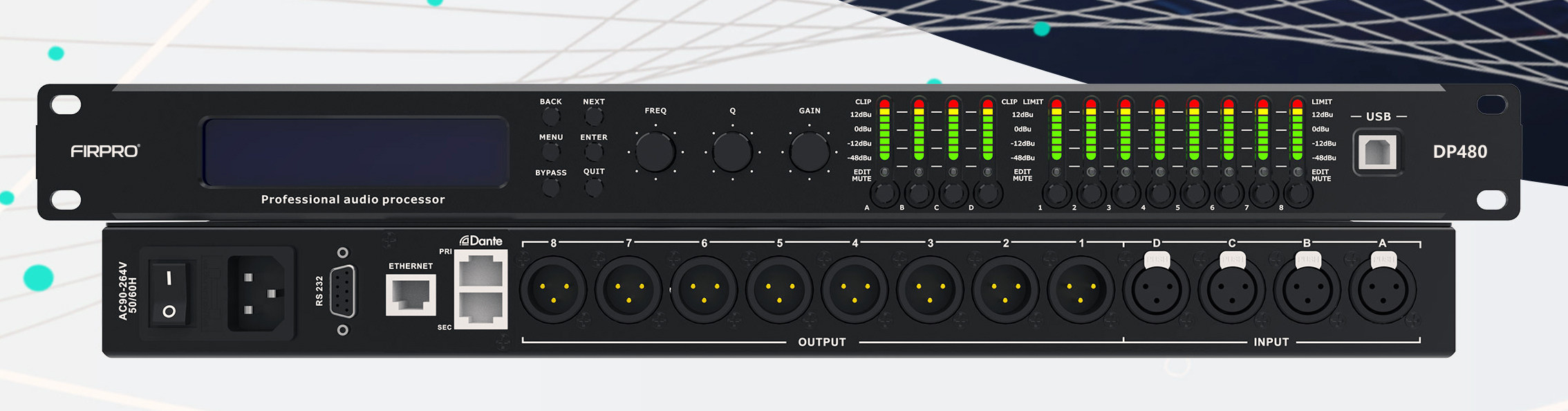Toggle edit/mute button for output 5

point(1195,194)
